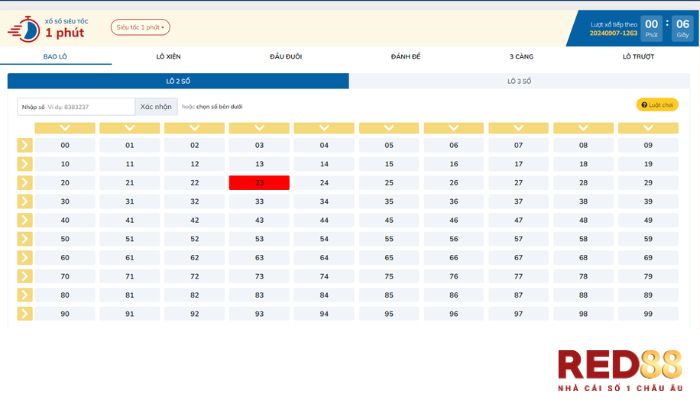Choose number 45 in the grid
700x420 pixels.
389,220
